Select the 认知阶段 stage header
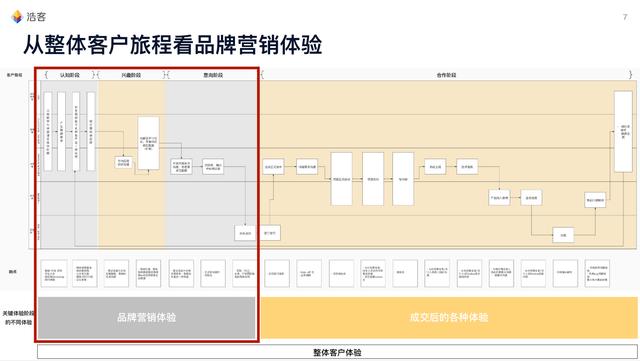Screen dimensions: 640x361 (70, 75)
